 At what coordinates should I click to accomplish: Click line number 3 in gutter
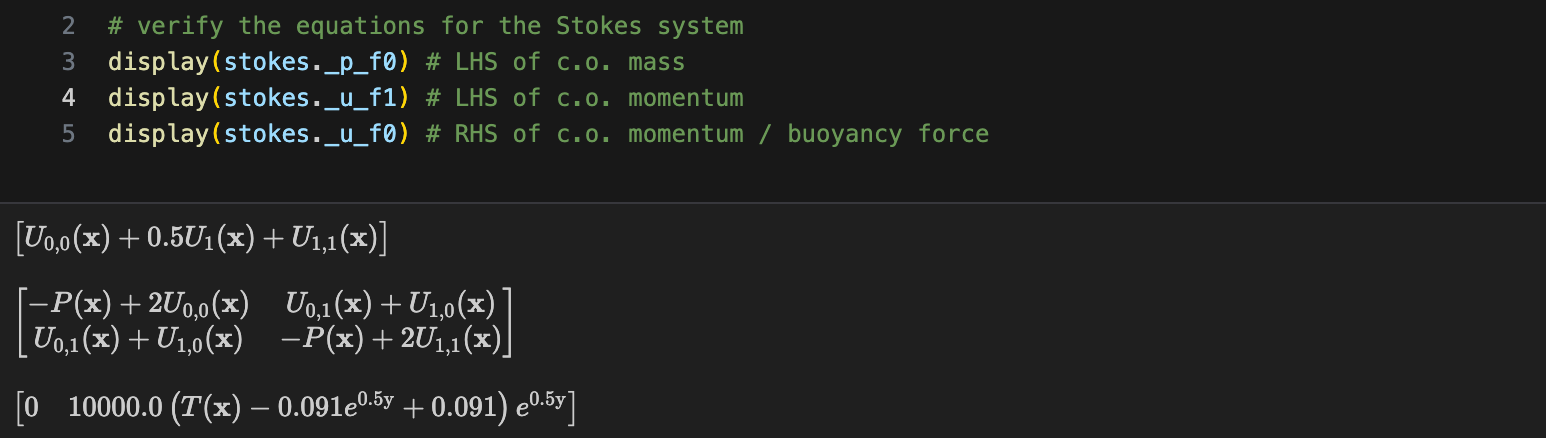click(x=68, y=62)
